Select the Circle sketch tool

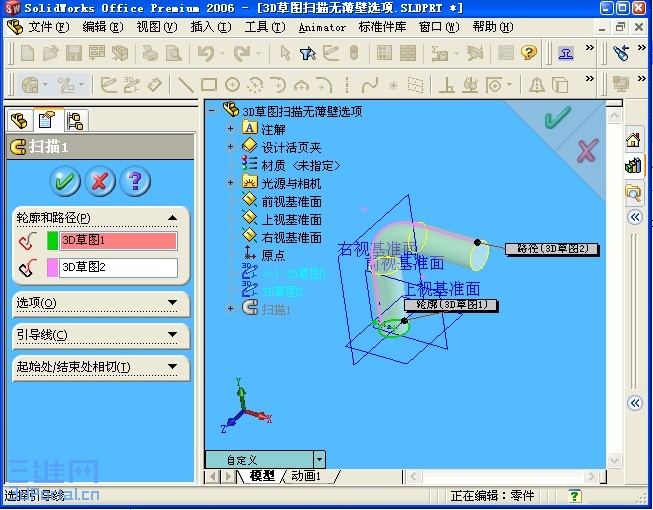(x=232, y=85)
